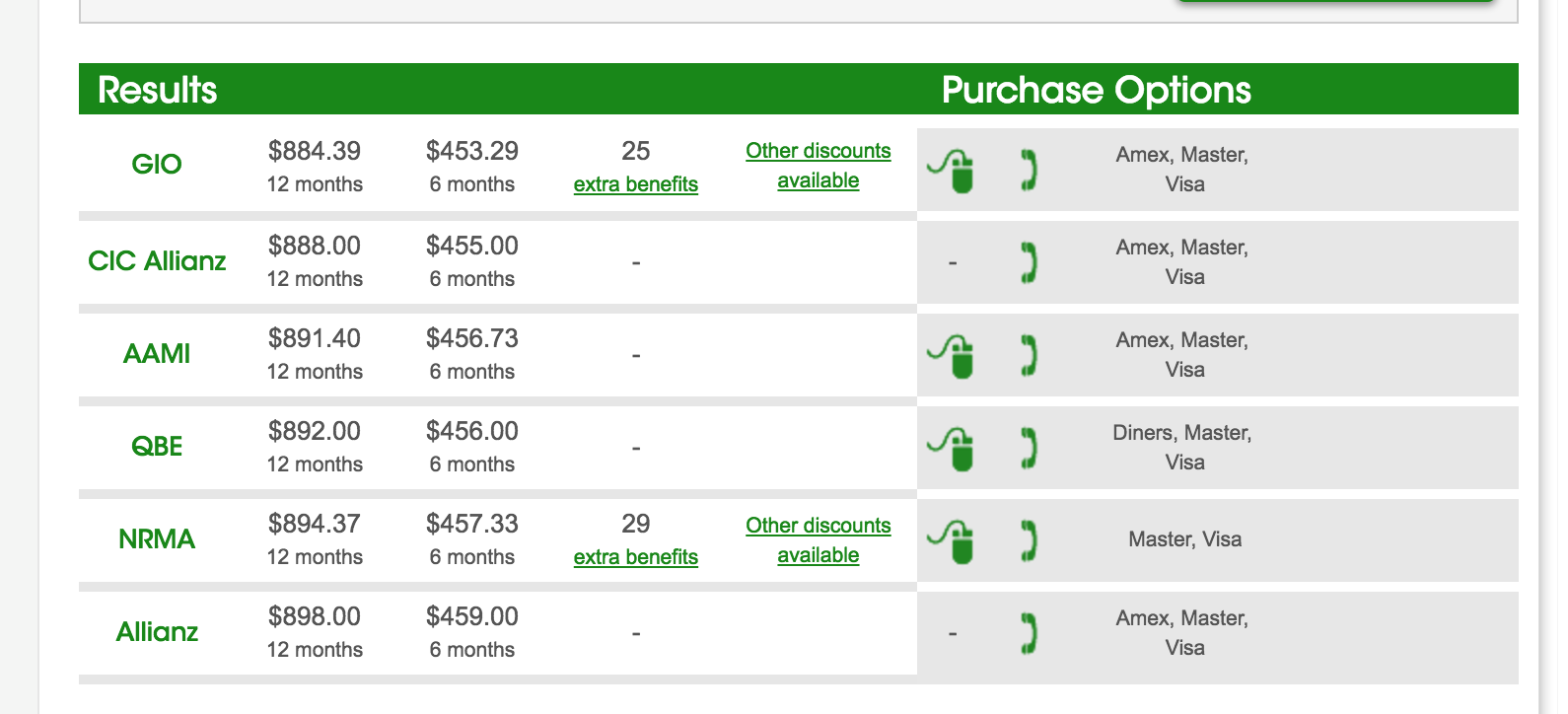Click the $456.00 6 months price
Viewport: 1568px width, 714px height.
472,431
